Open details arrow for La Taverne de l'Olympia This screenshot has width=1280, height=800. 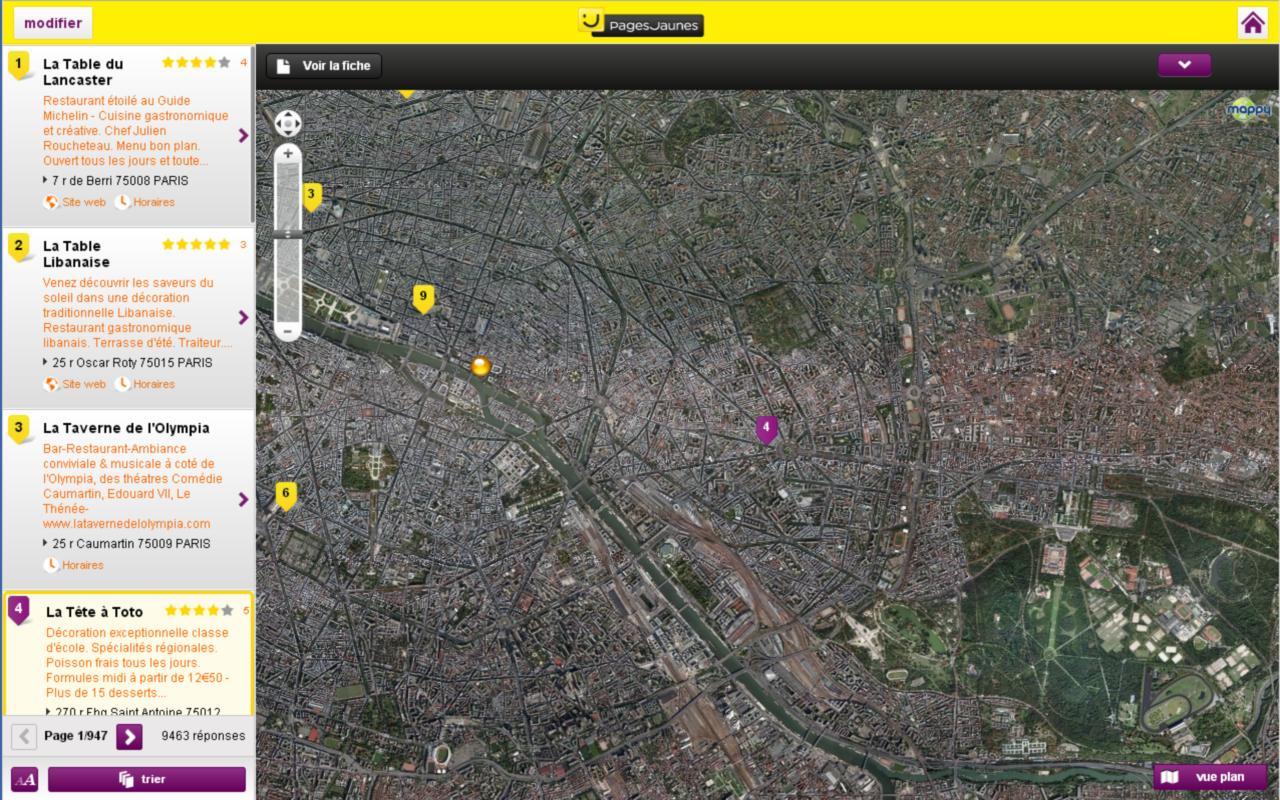pyautogui.click(x=243, y=499)
